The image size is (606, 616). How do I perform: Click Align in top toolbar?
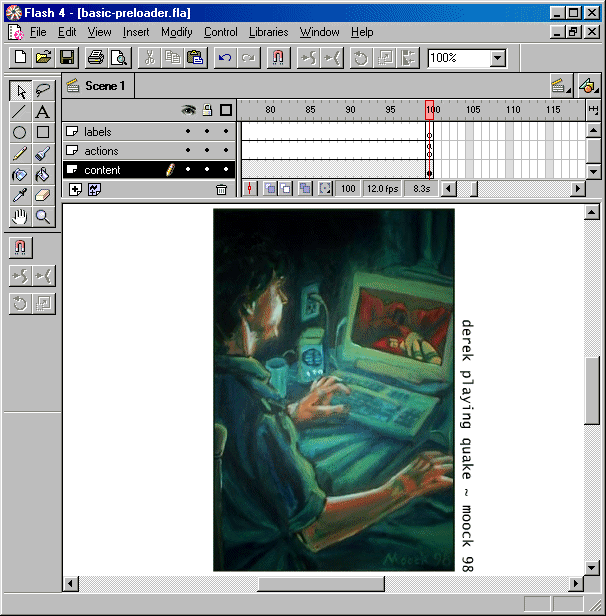pyautogui.click(x=408, y=58)
